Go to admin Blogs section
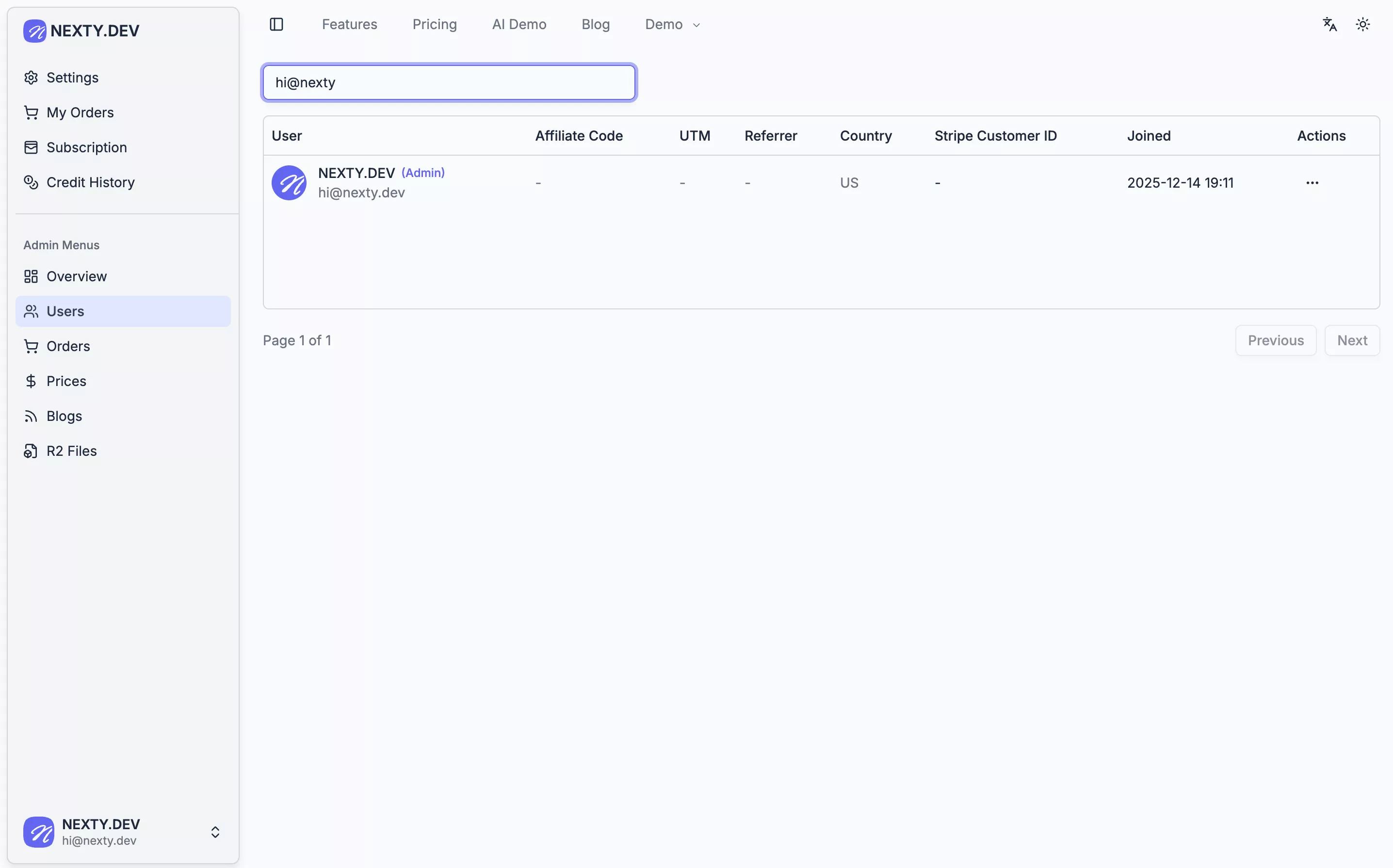1393x868 pixels. pyautogui.click(x=64, y=416)
